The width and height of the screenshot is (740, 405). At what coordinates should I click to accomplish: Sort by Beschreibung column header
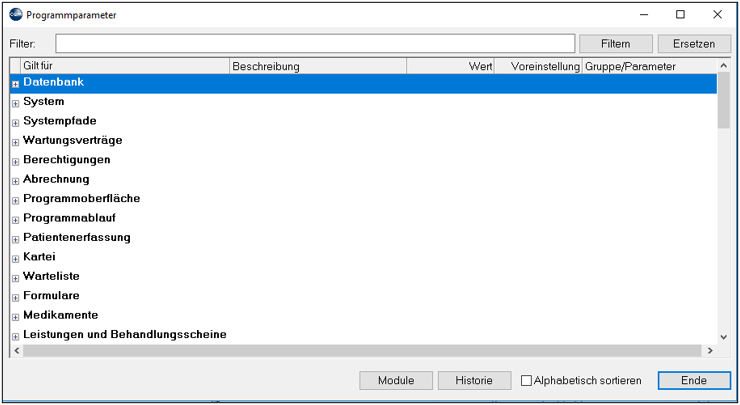point(318,66)
